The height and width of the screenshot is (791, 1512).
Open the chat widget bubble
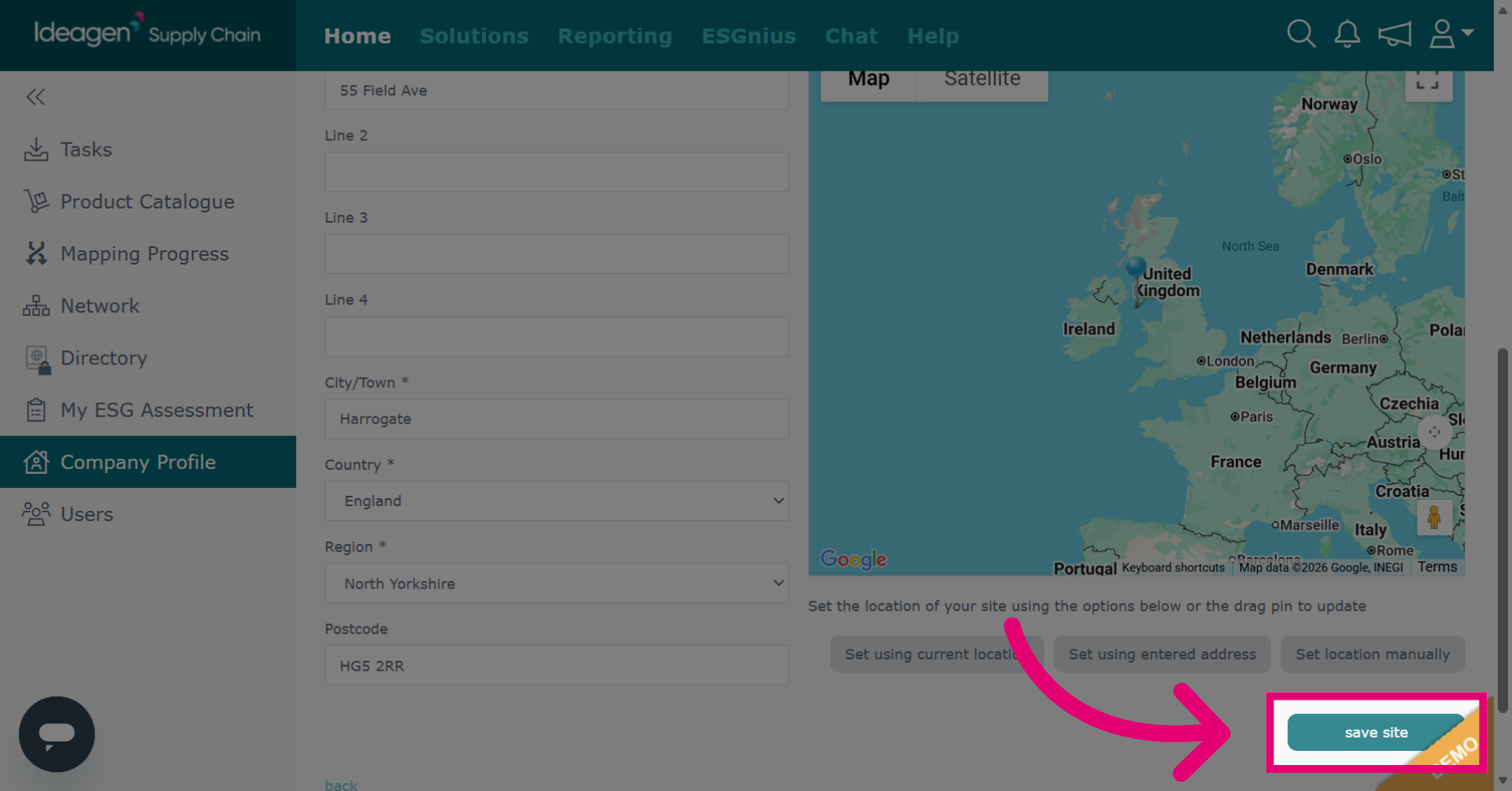pyautogui.click(x=57, y=734)
